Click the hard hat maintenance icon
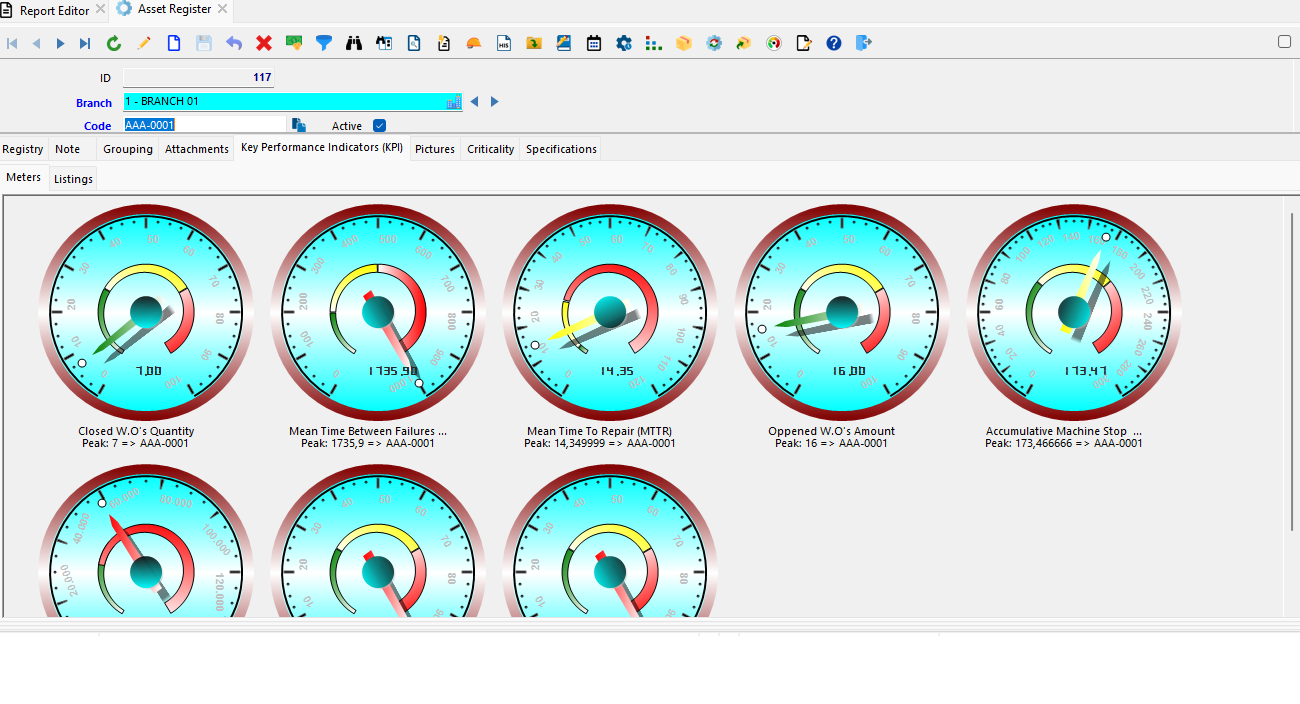Viewport: 1300px width, 704px height. coord(473,43)
